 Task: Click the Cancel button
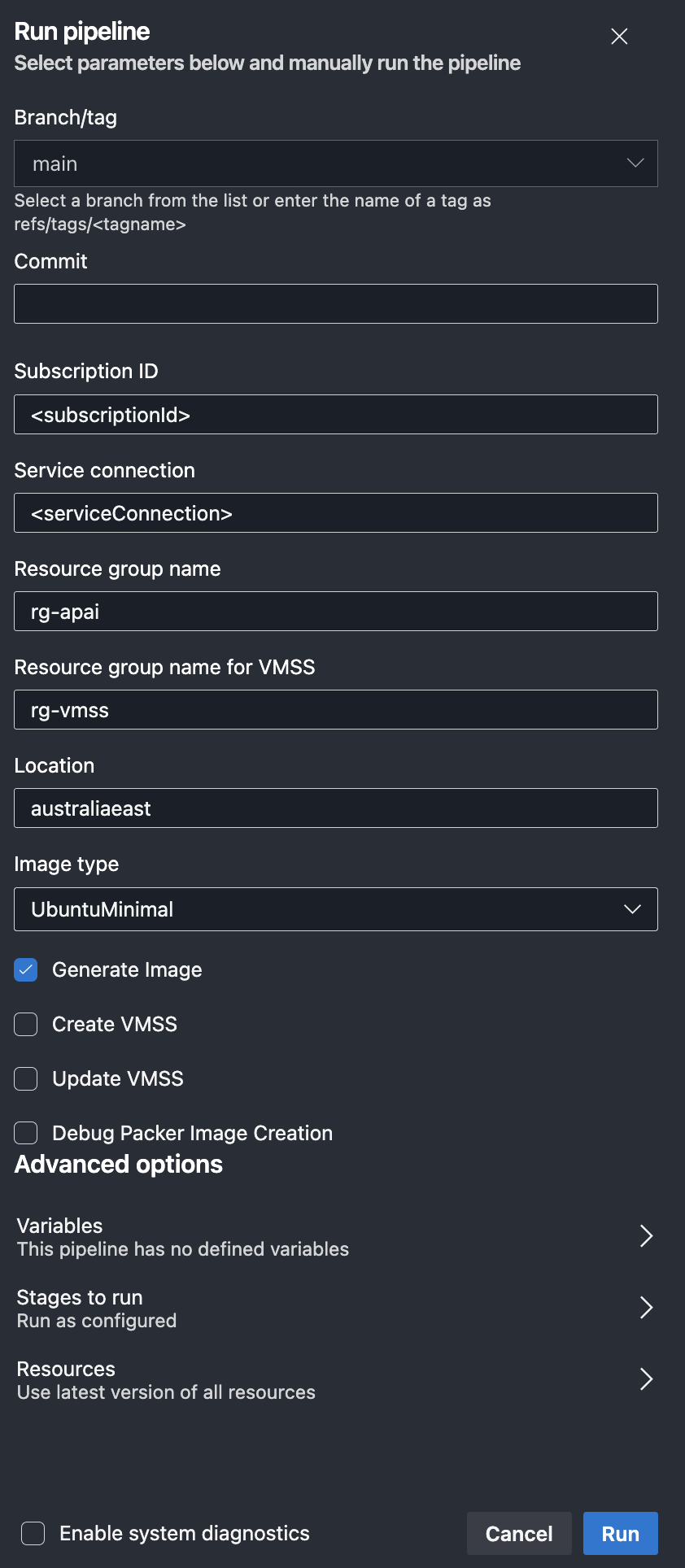[x=519, y=1533]
